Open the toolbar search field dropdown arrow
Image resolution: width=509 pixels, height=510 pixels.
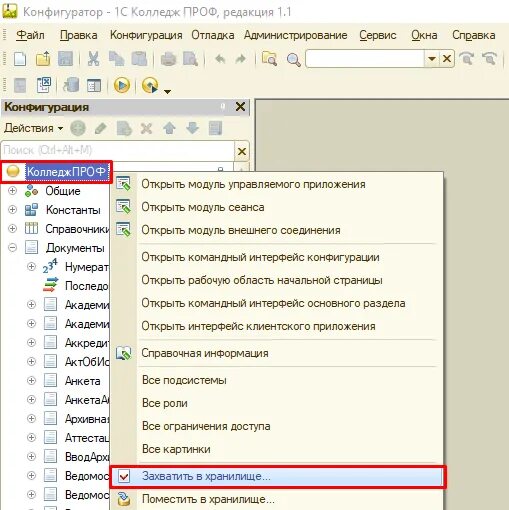(432, 59)
